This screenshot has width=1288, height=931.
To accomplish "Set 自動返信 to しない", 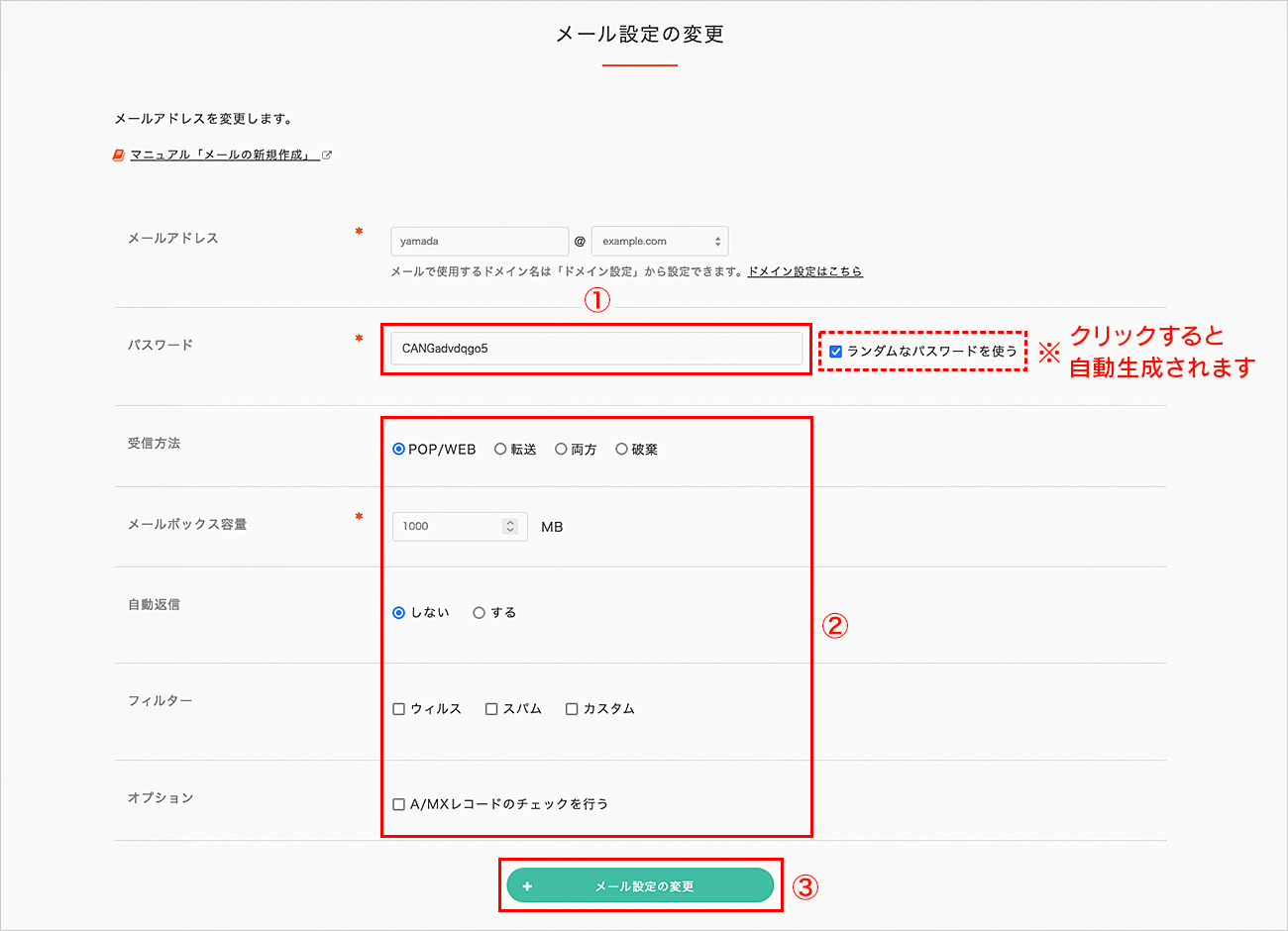I will click(x=399, y=613).
